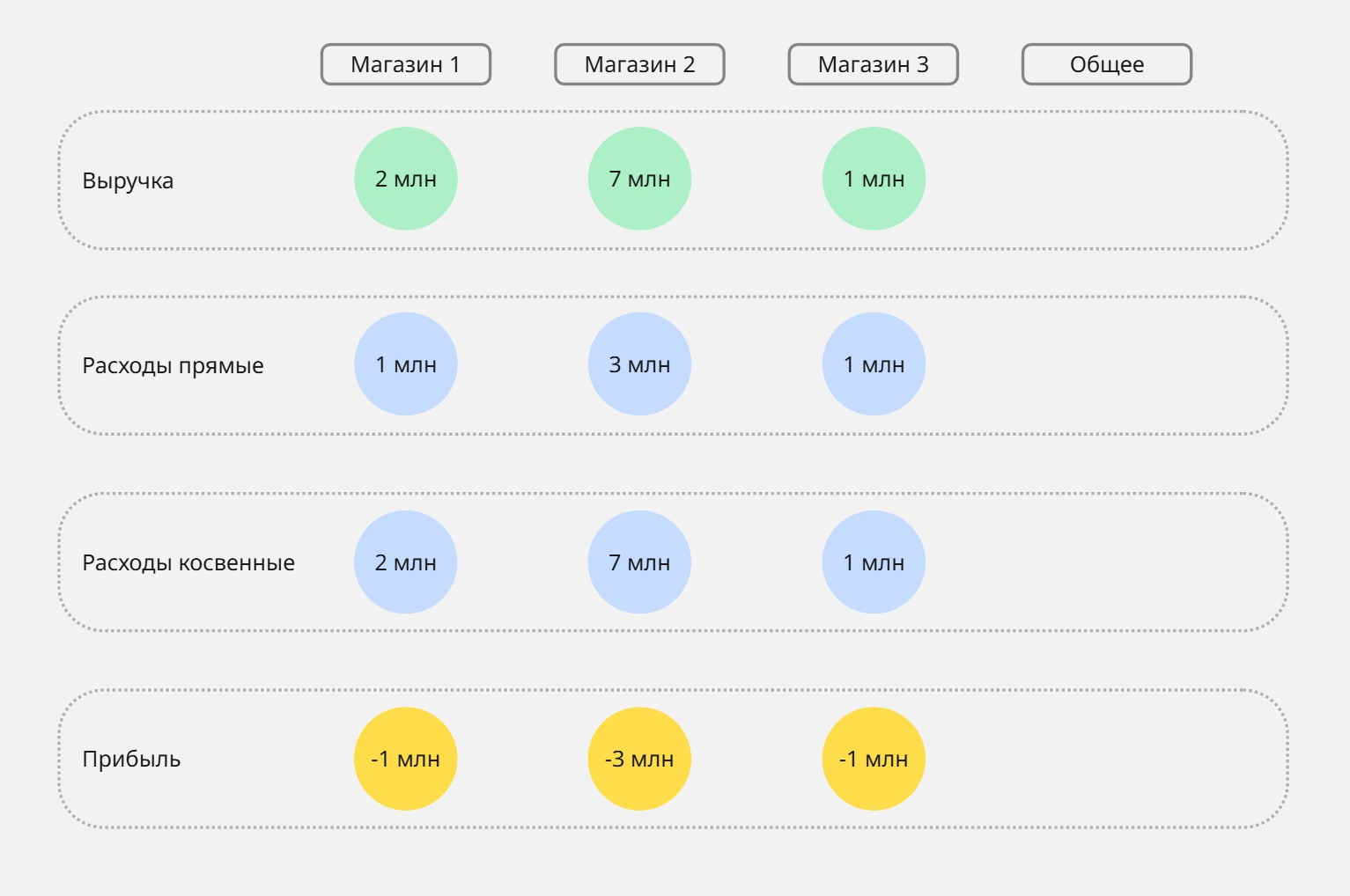The image size is (1350, 896).
Task: Select the Расходы прямые row label
Action: (173, 366)
